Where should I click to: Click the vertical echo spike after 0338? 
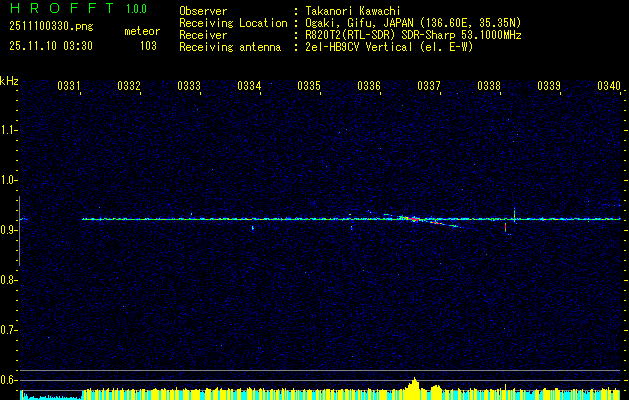pos(514,215)
